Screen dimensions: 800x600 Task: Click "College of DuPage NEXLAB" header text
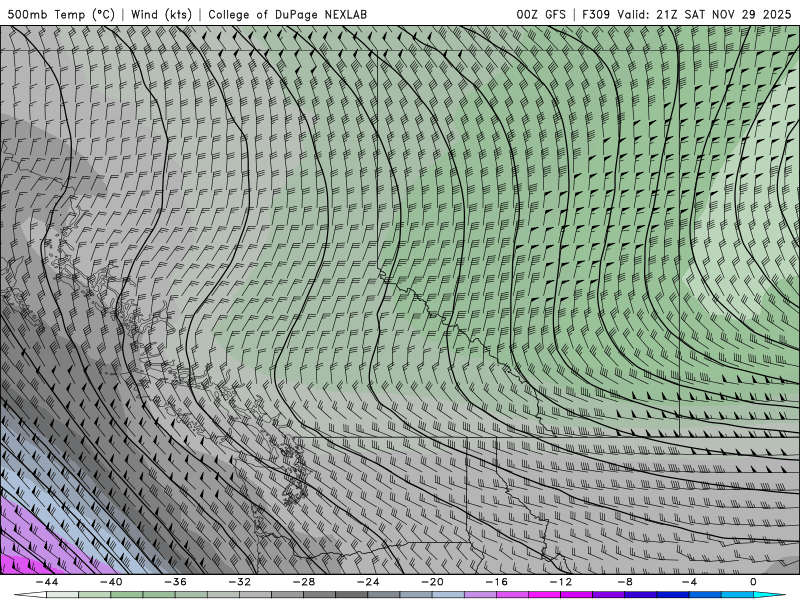pyautogui.click(x=287, y=14)
